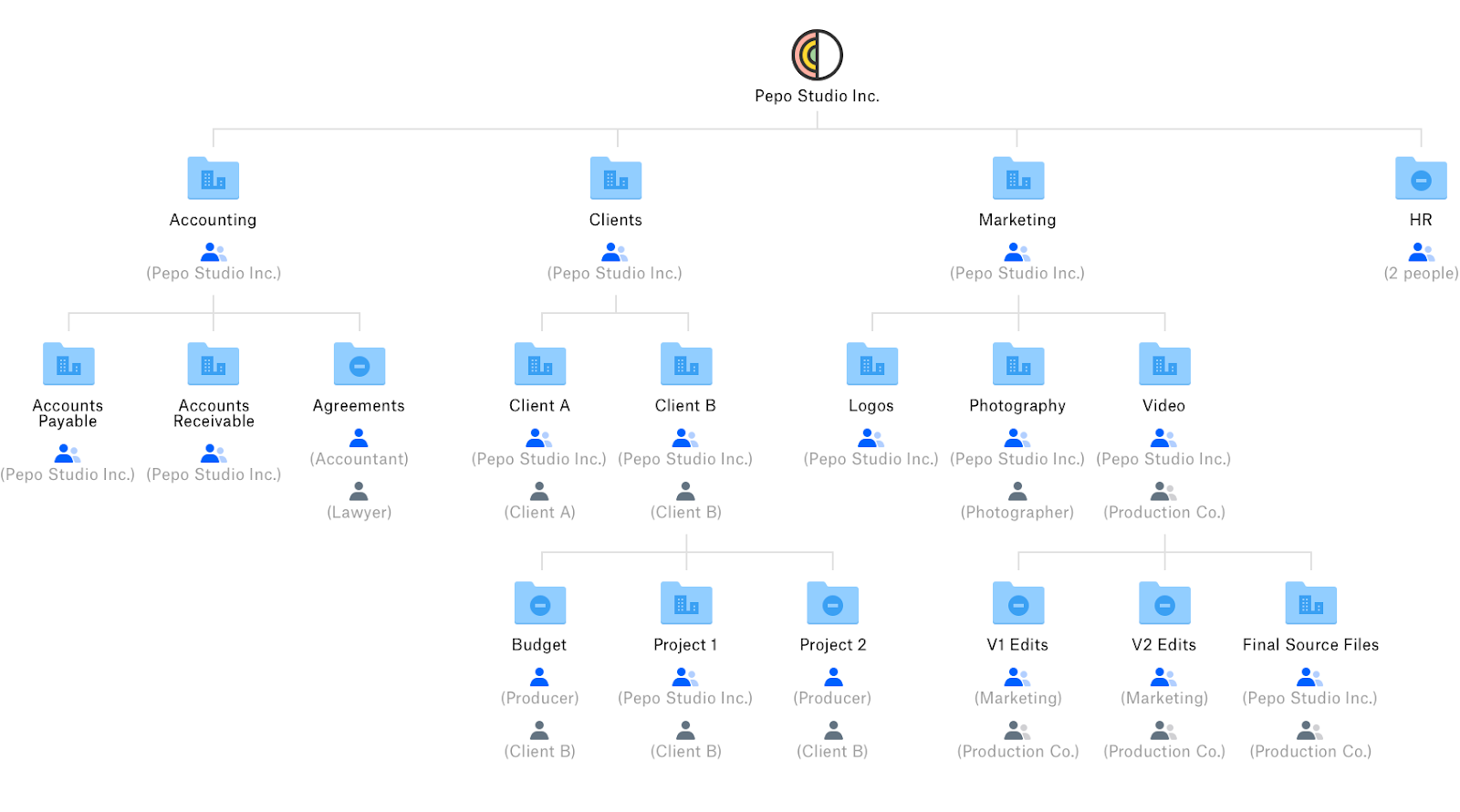Click the Marketing group icon under V2 Edits
The width and height of the screenshot is (1460, 812).
point(1163,677)
